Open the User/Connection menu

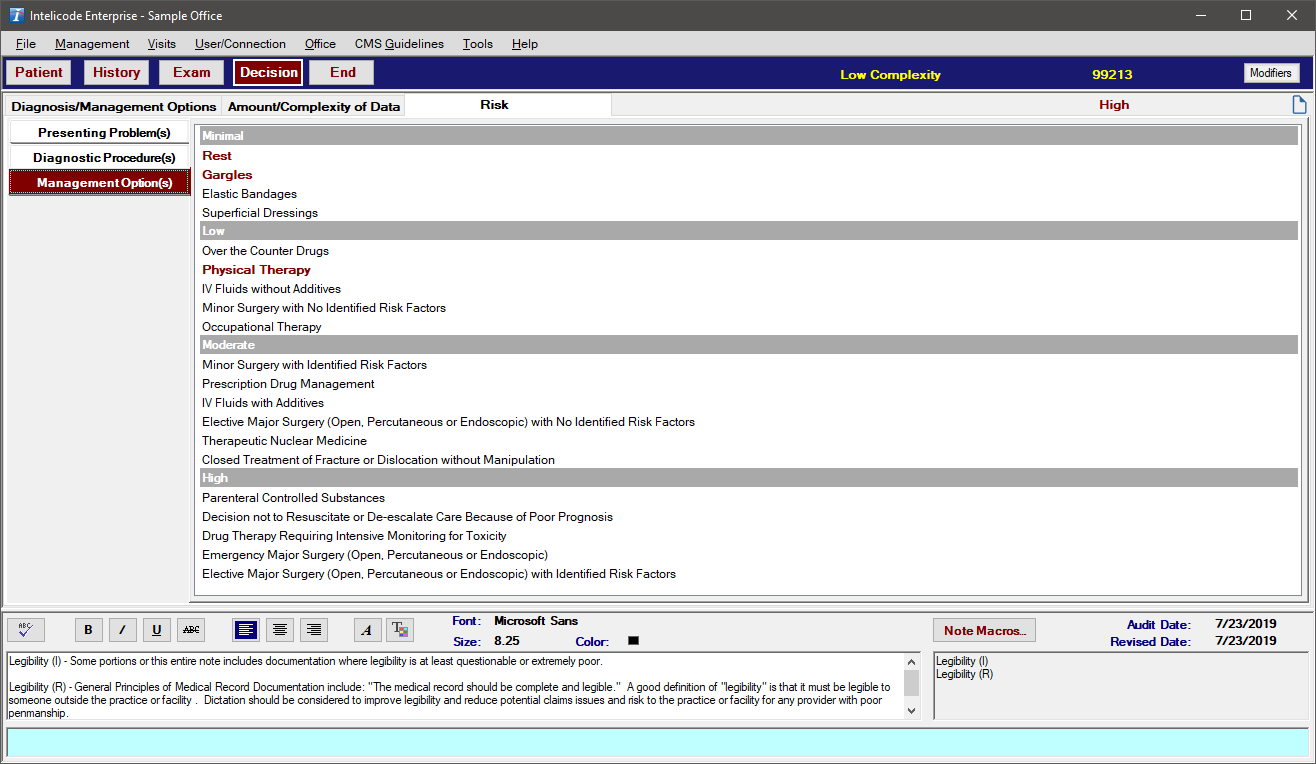pyautogui.click(x=240, y=44)
